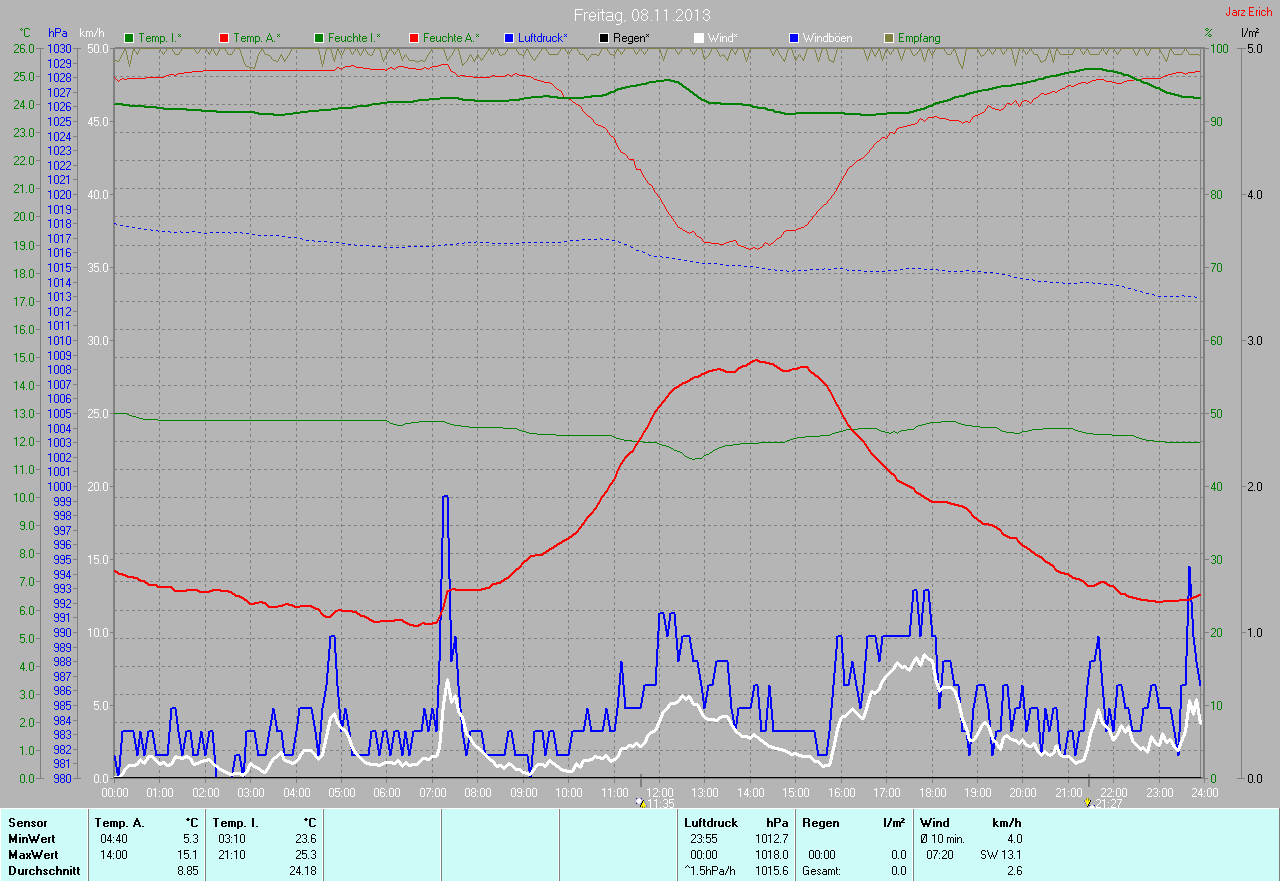Click the Feuchte A. red legend square
The image size is (1280, 881).
(414, 38)
